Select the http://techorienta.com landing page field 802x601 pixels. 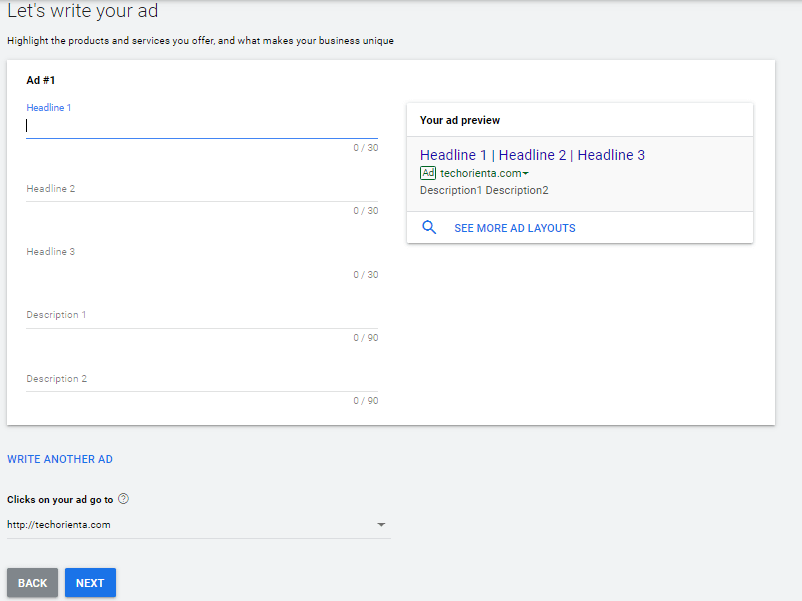190,524
